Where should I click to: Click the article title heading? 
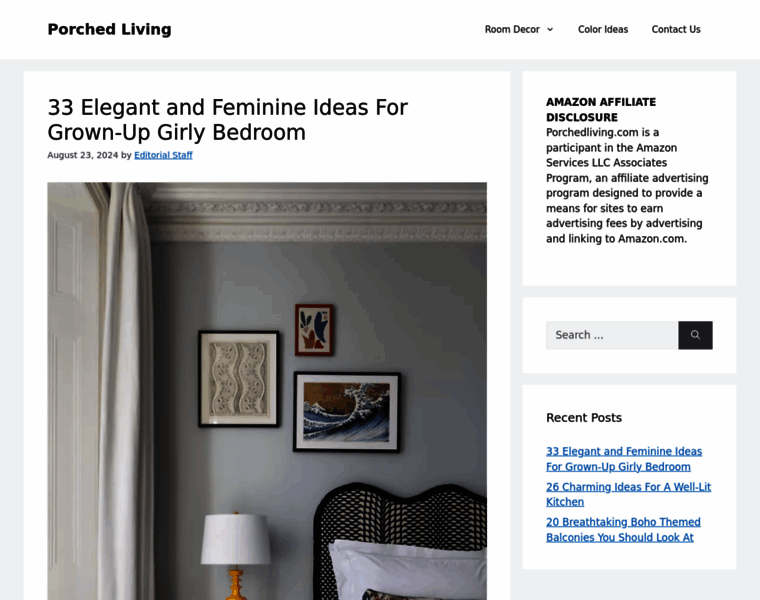(228, 120)
